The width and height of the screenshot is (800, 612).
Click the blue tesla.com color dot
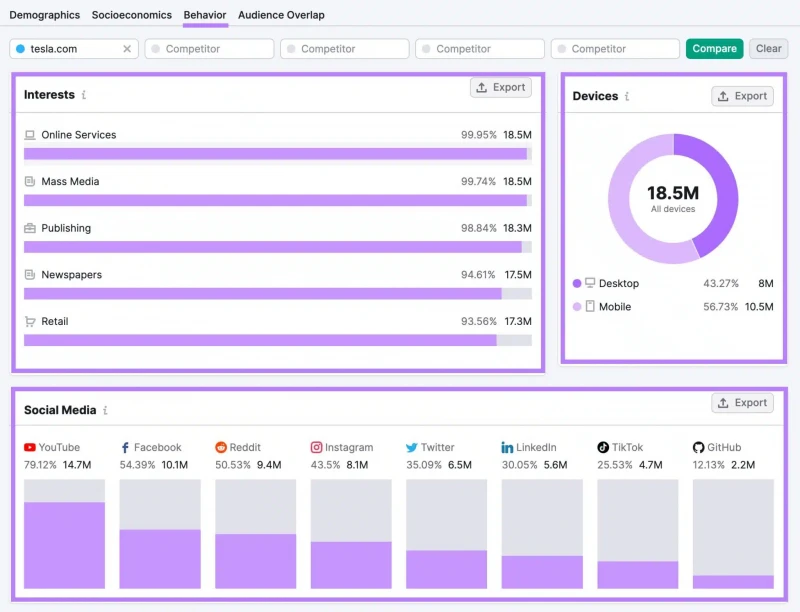coord(20,49)
